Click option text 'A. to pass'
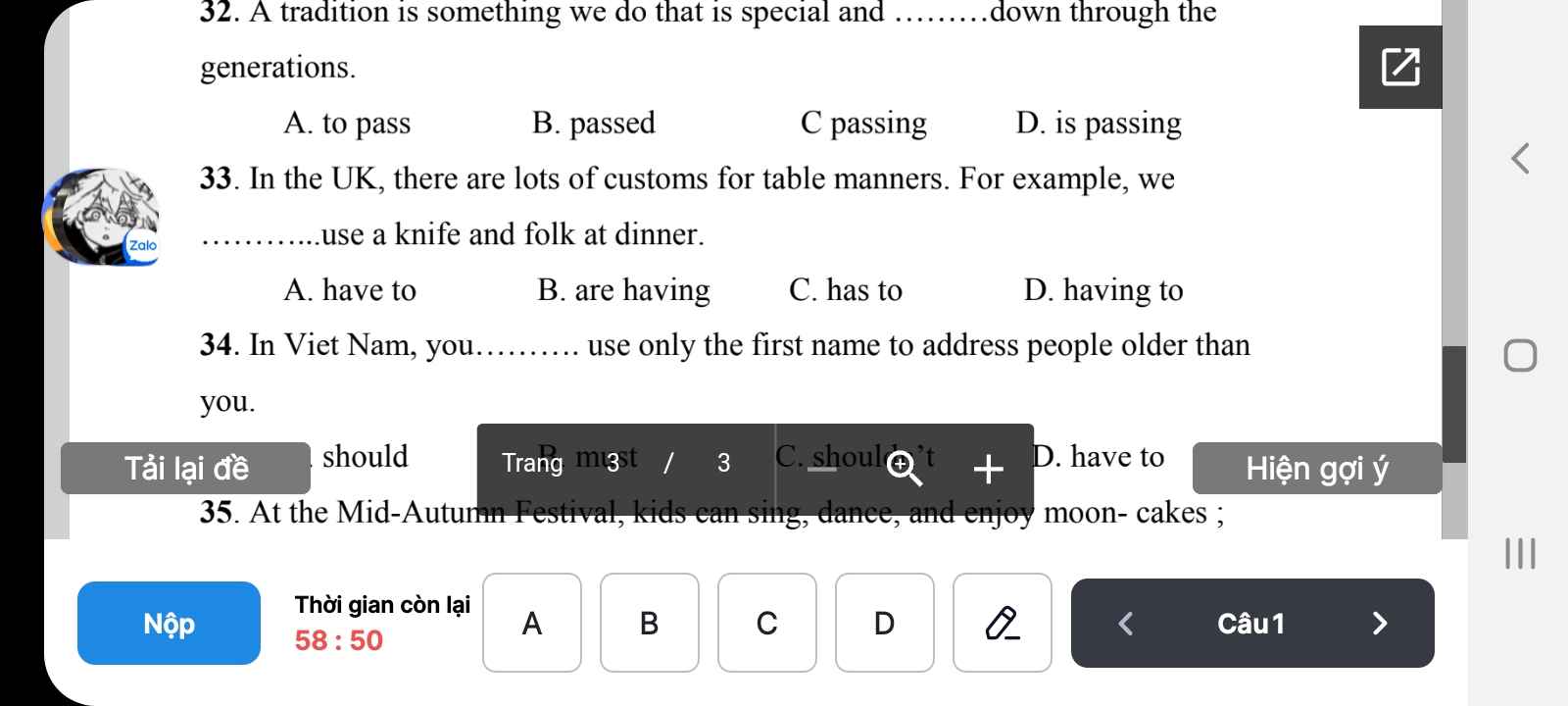 click(347, 124)
